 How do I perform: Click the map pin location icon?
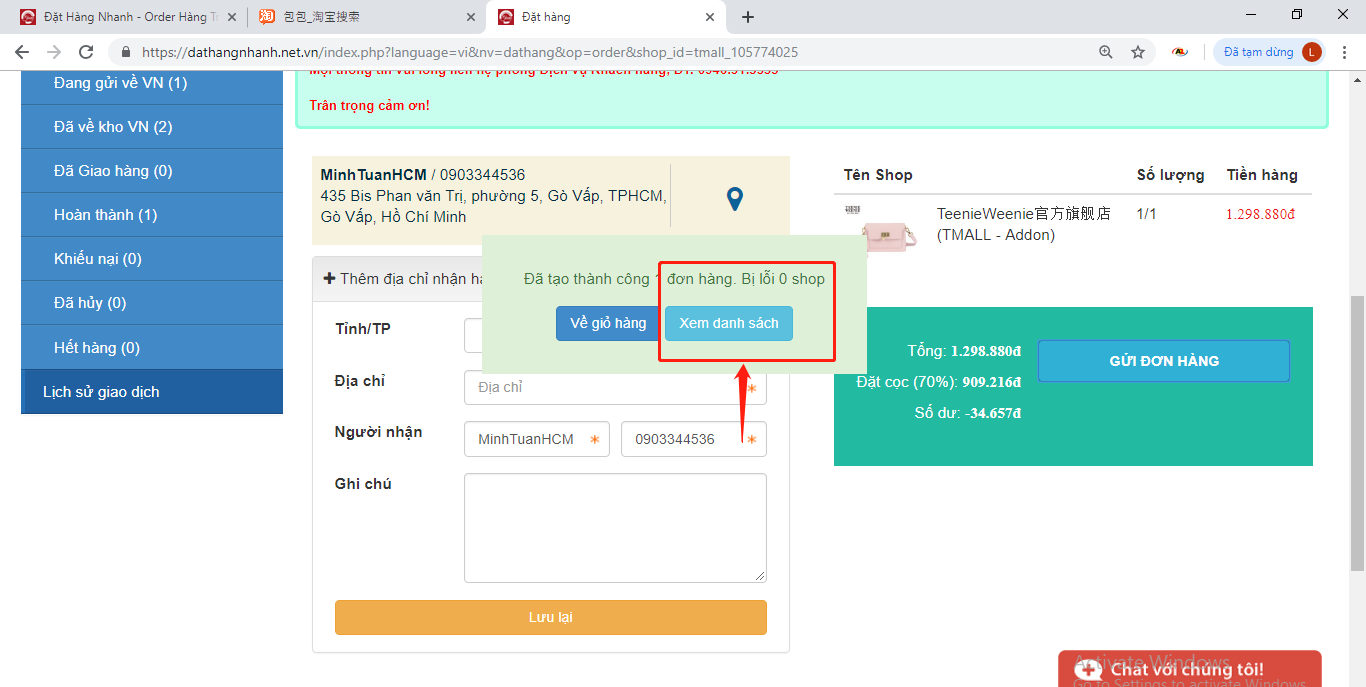734,199
